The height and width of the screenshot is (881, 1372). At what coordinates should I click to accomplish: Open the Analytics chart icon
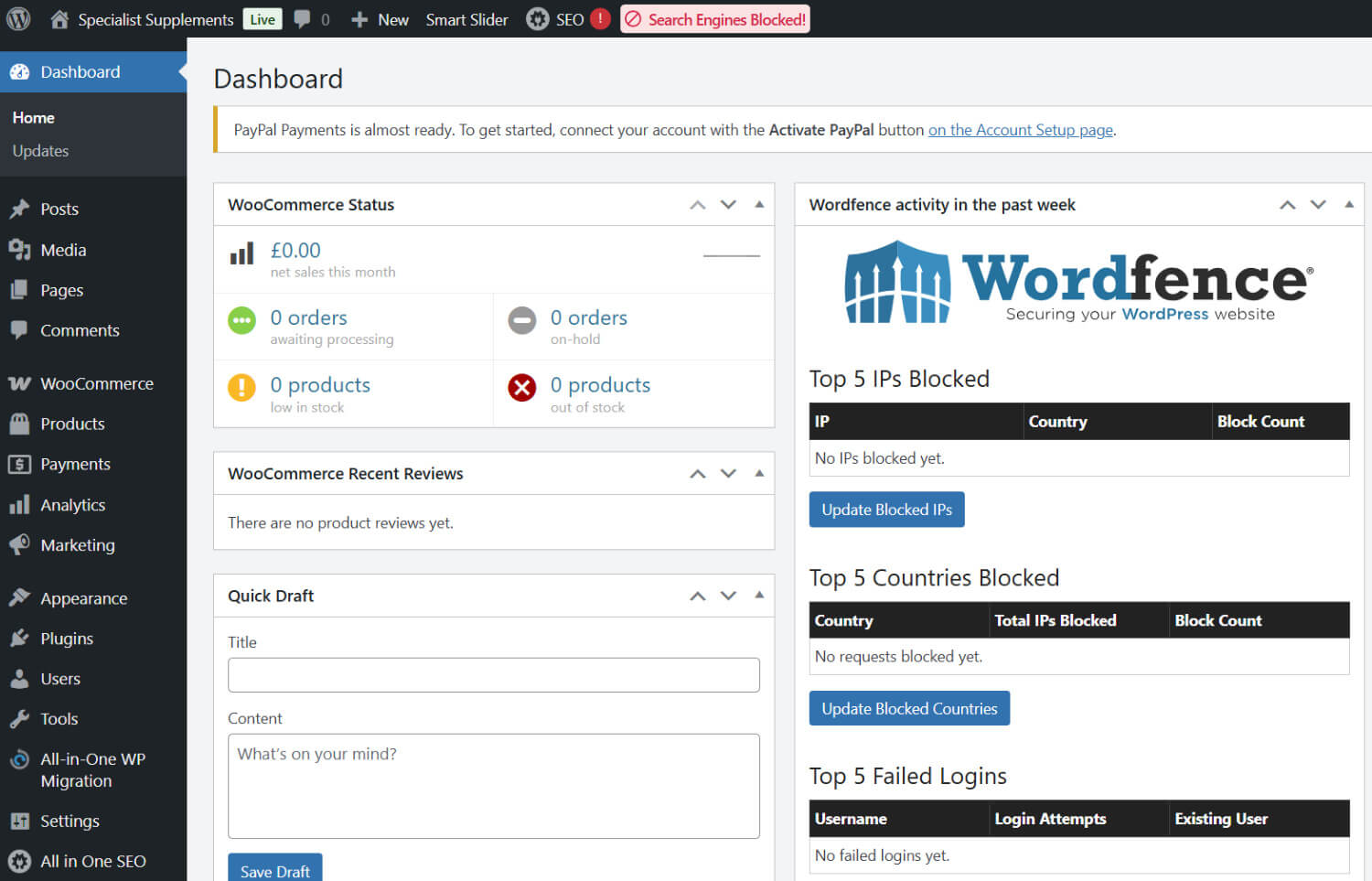click(x=20, y=504)
